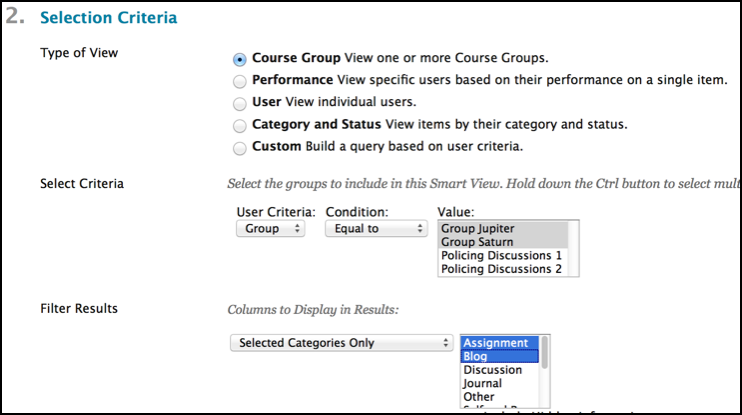Choose the User view radio option

pos(239,102)
